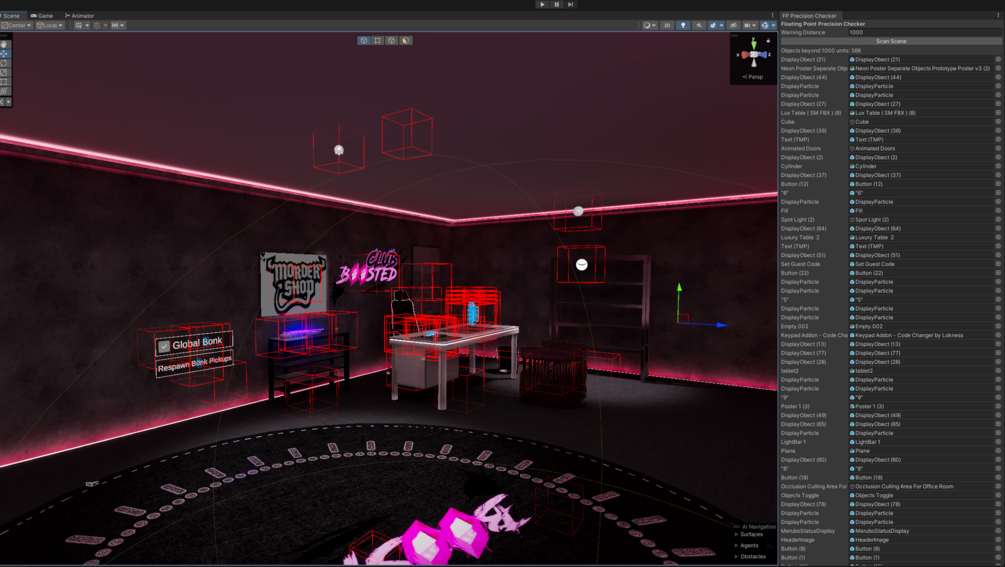Click the first cube overlay icon in scene view
Viewport: 1005px width, 567px height.
click(x=363, y=40)
